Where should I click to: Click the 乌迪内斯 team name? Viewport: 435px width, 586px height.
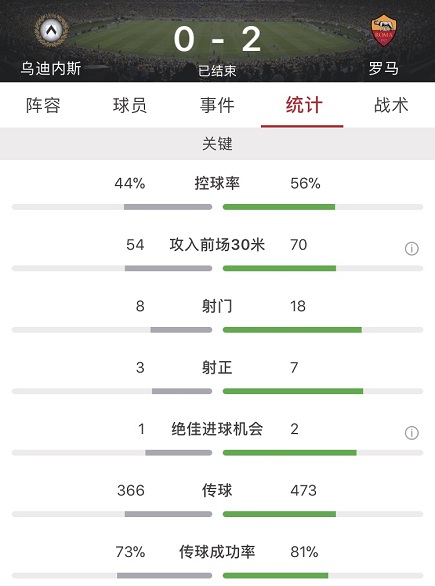pos(51,69)
